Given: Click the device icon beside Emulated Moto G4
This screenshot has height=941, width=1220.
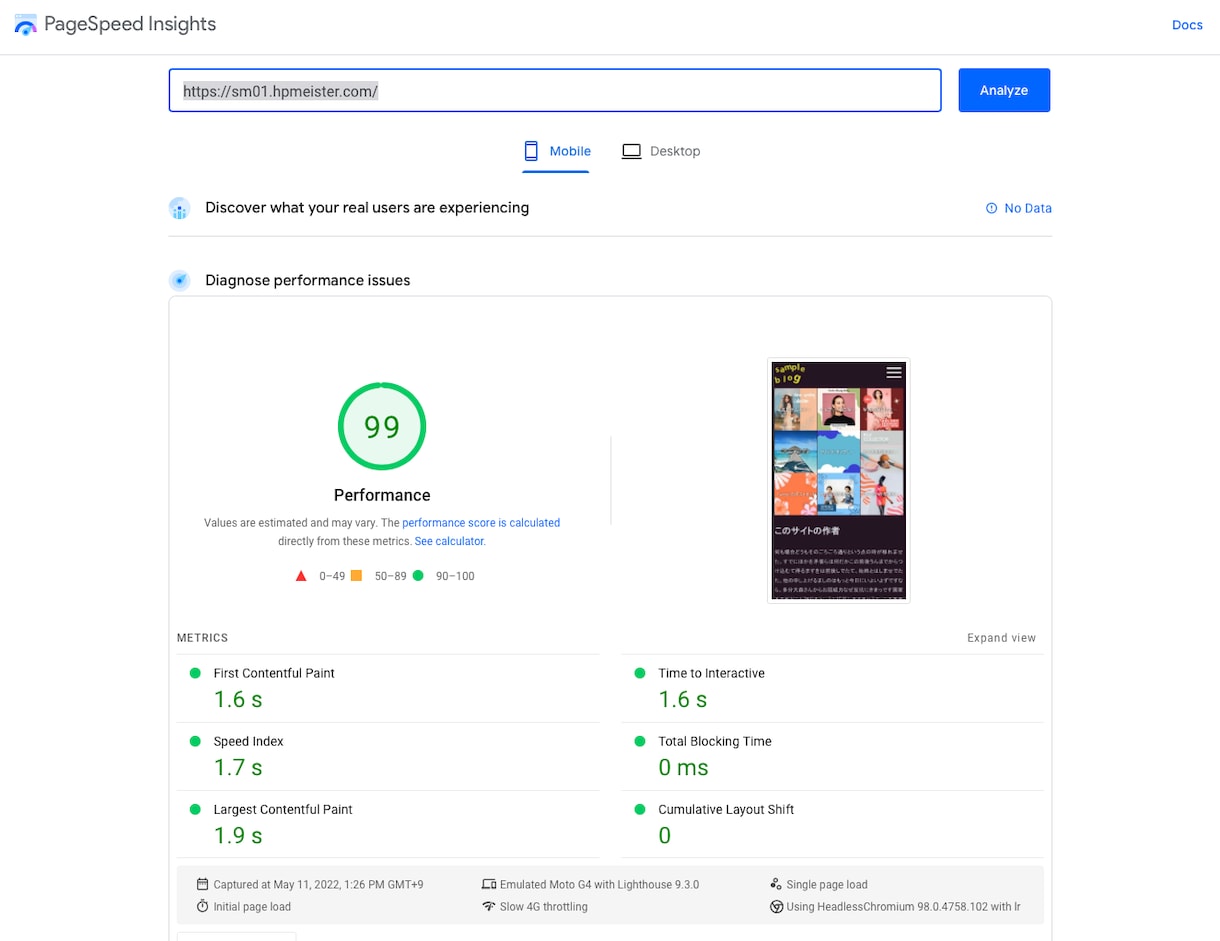Looking at the screenshot, I should [489, 884].
